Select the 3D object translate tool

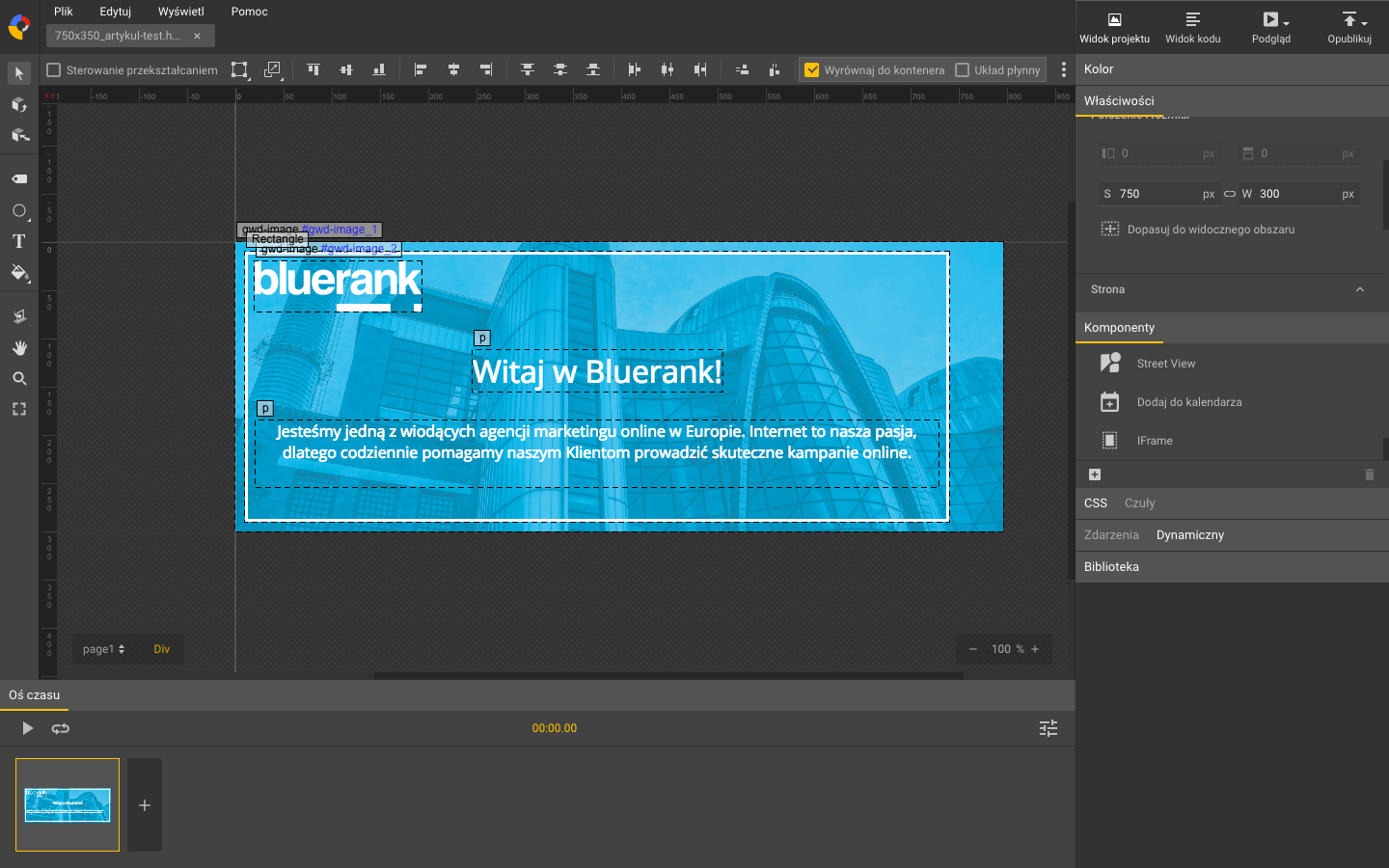coord(19,135)
